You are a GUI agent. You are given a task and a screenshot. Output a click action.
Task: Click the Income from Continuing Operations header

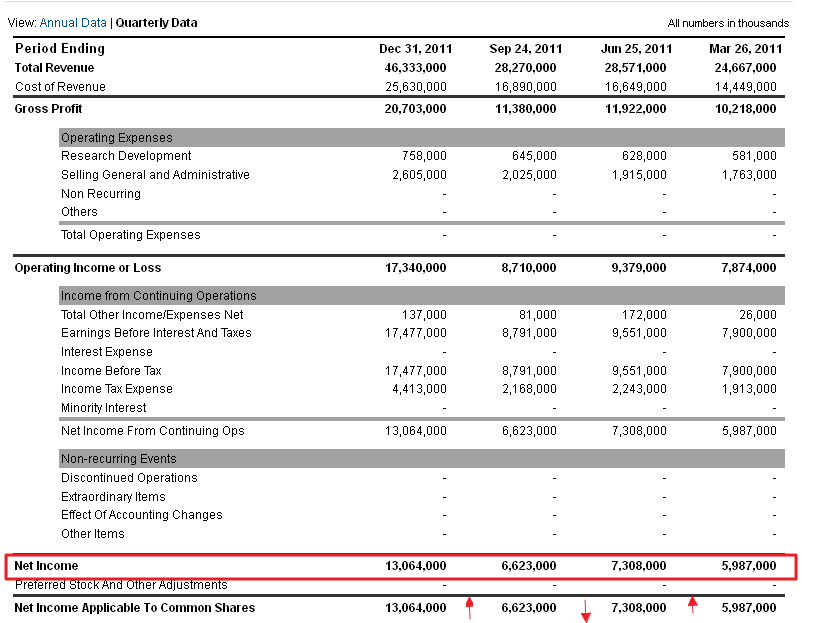pyautogui.click(x=158, y=296)
